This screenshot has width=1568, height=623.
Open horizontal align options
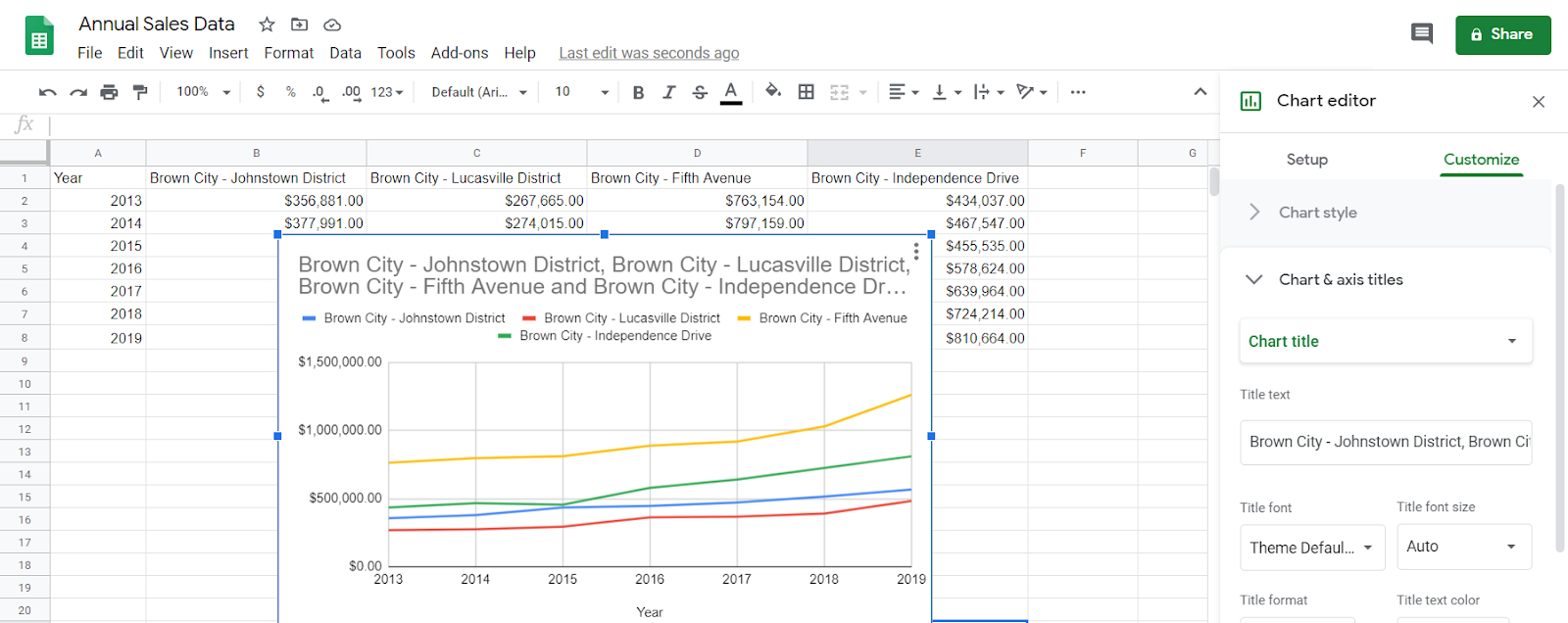point(904,92)
